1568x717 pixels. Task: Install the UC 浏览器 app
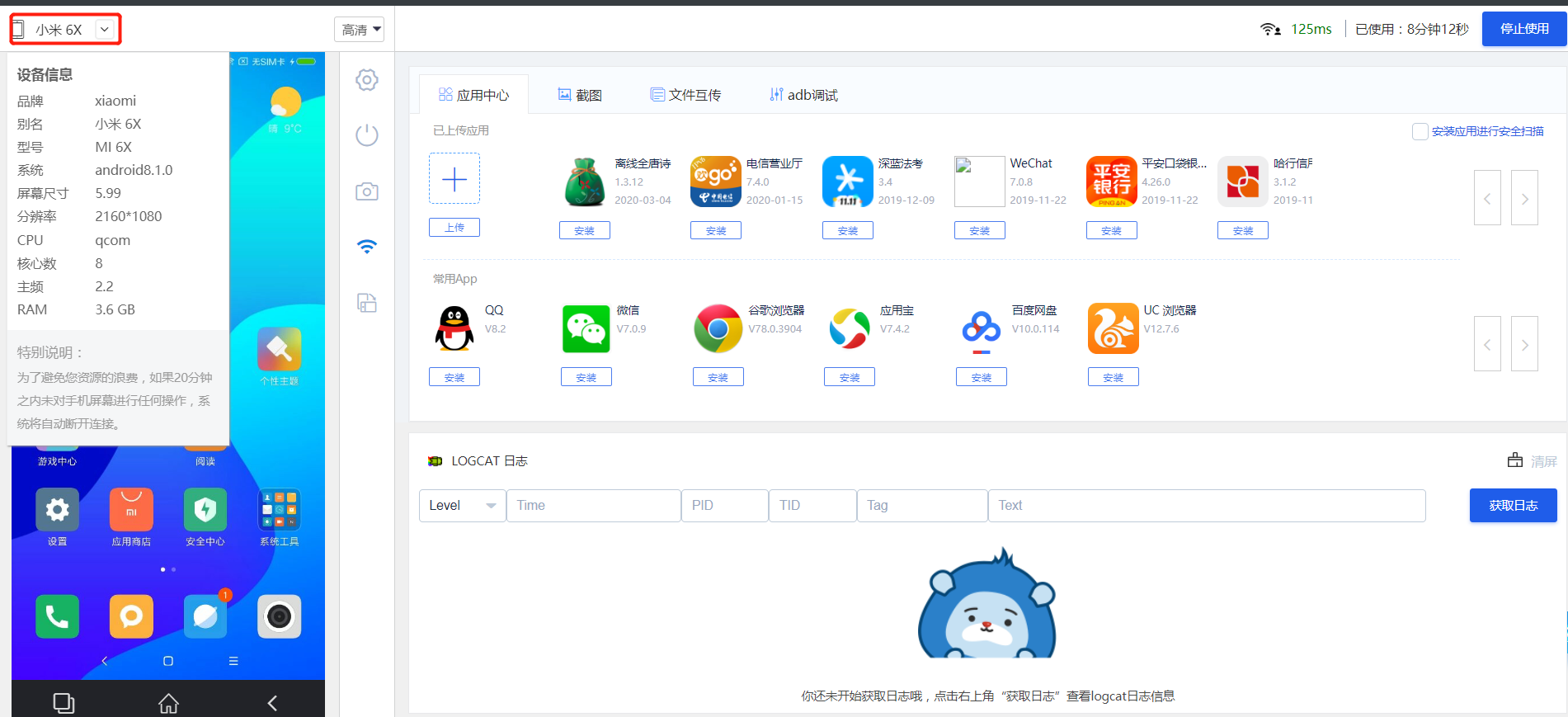(x=1113, y=377)
